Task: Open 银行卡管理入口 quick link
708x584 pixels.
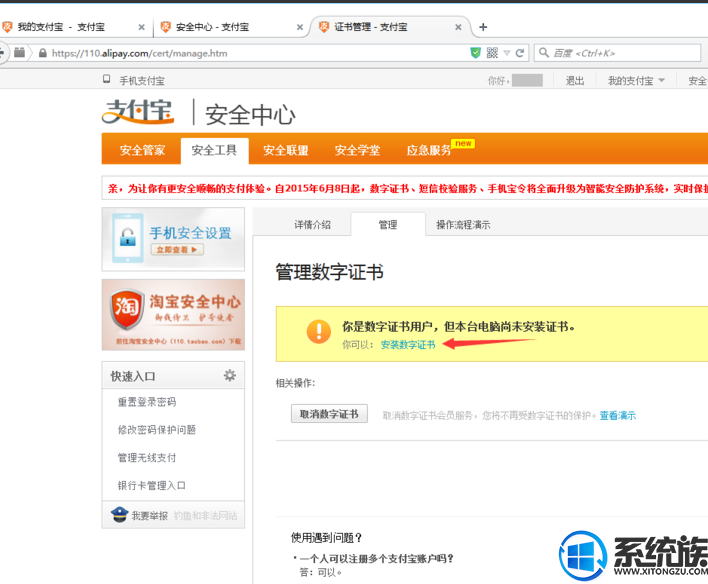Action: pyautogui.click(x=152, y=486)
